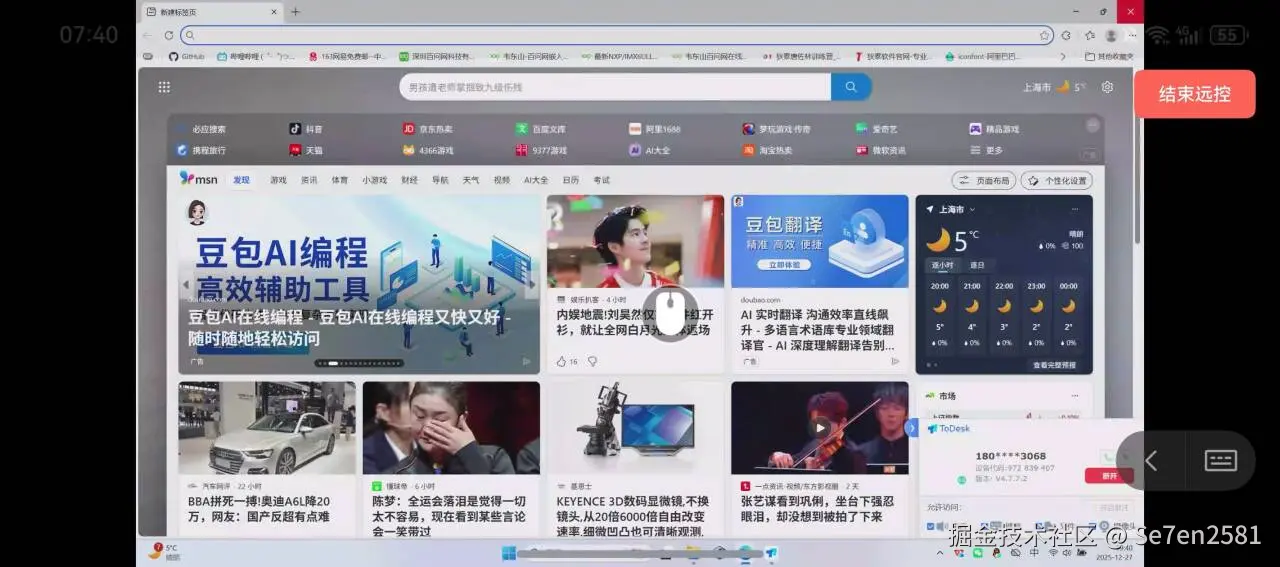This screenshot has height=567, width=1280.
Task: Open the 上海市 weather indicator in page header
Action: tap(1053, 87)
